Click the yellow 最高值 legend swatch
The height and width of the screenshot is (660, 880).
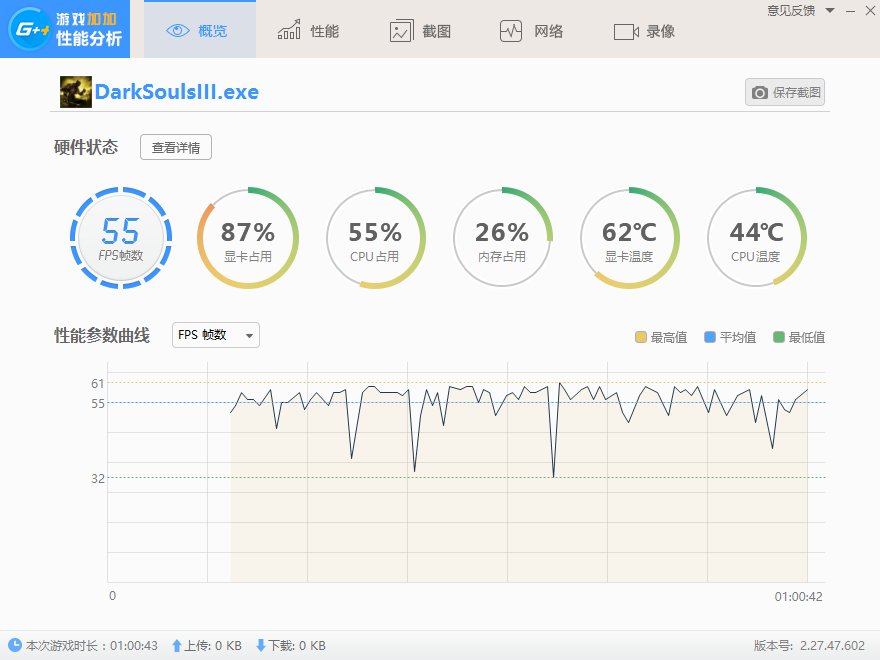(x=640, y=337)
